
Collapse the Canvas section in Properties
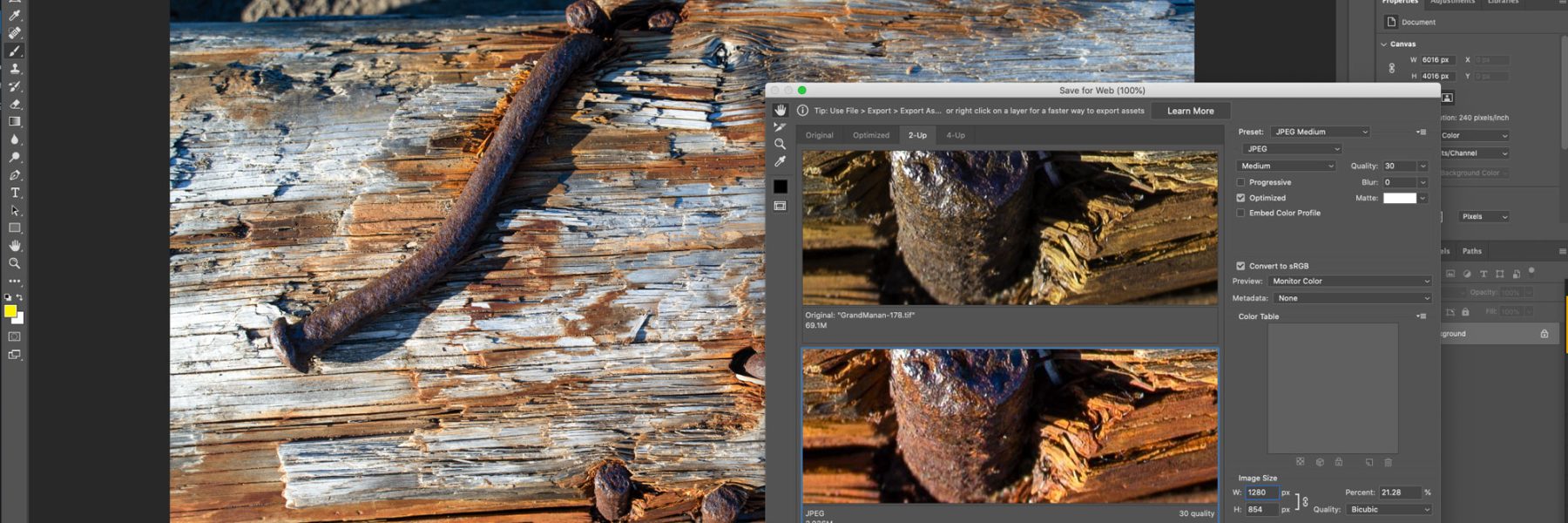tap(1383, 44)
